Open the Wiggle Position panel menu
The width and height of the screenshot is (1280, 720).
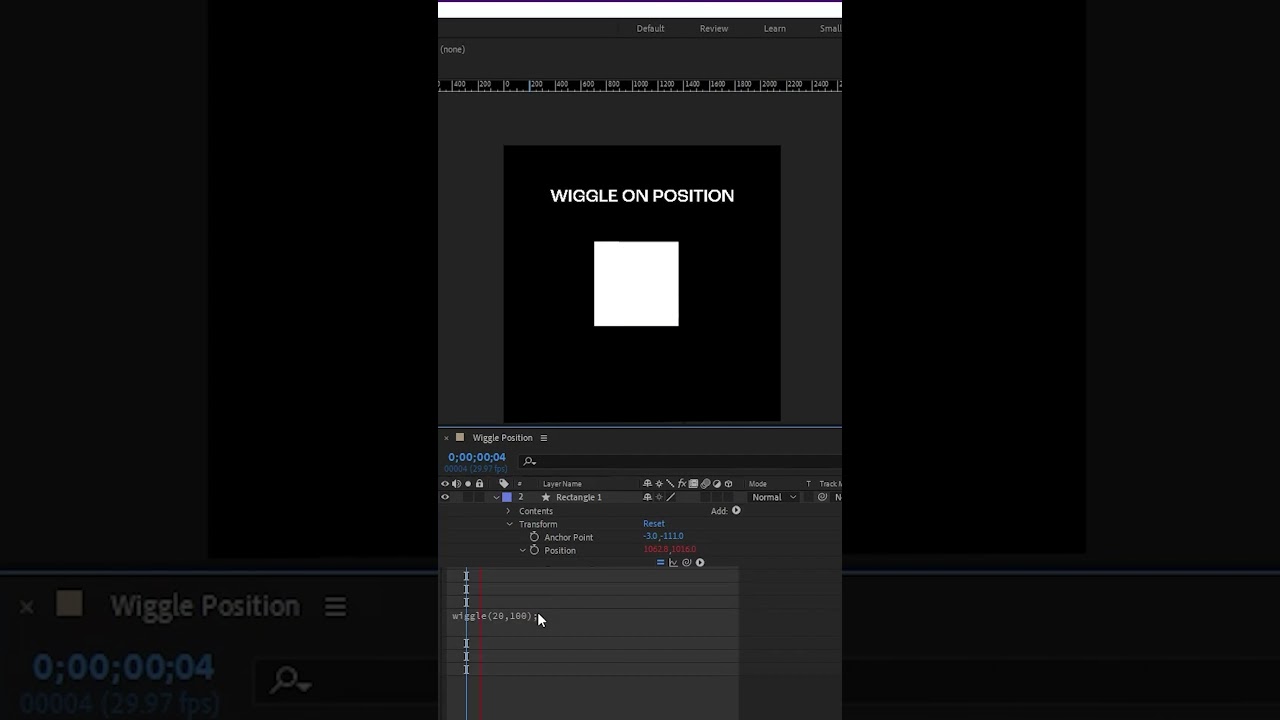pyautogui.click(x=544, y=438)
